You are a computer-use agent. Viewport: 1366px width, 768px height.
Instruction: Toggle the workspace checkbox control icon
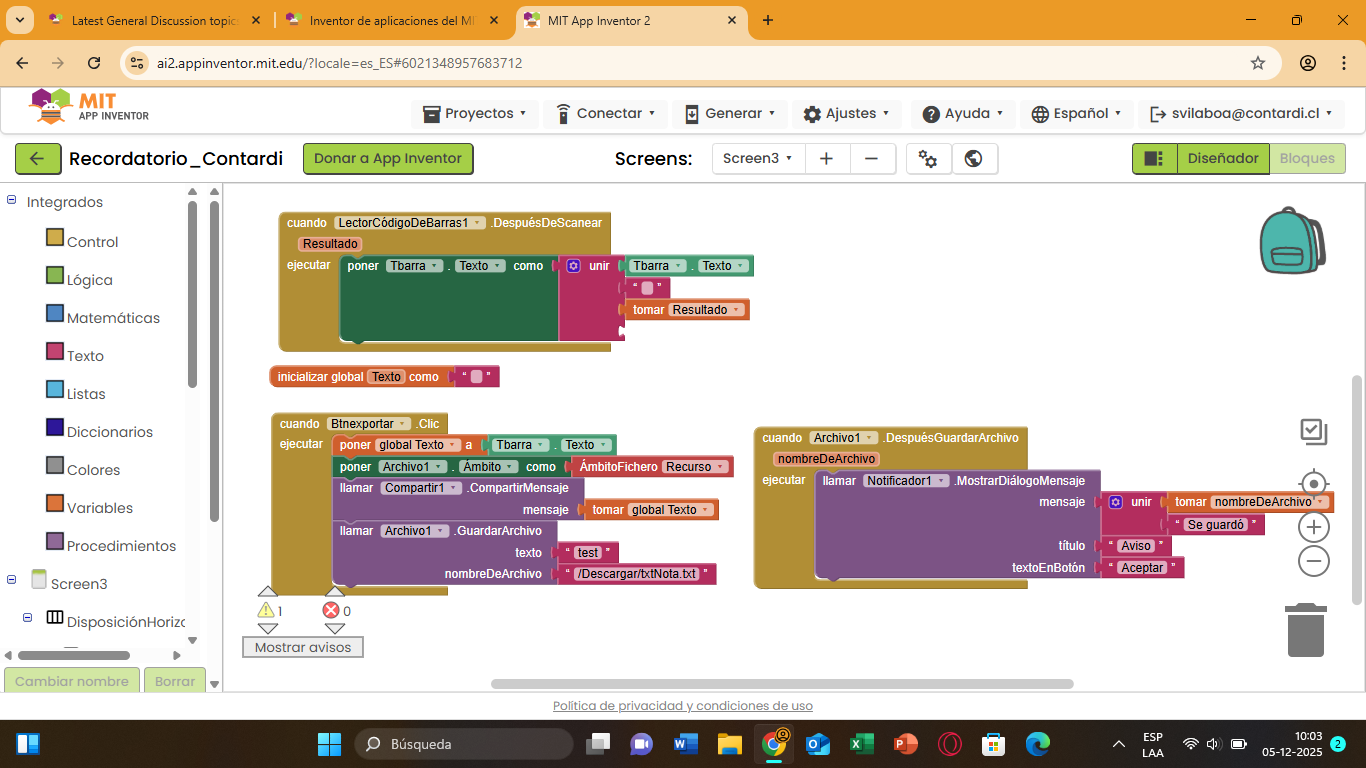pos(1314,432)
